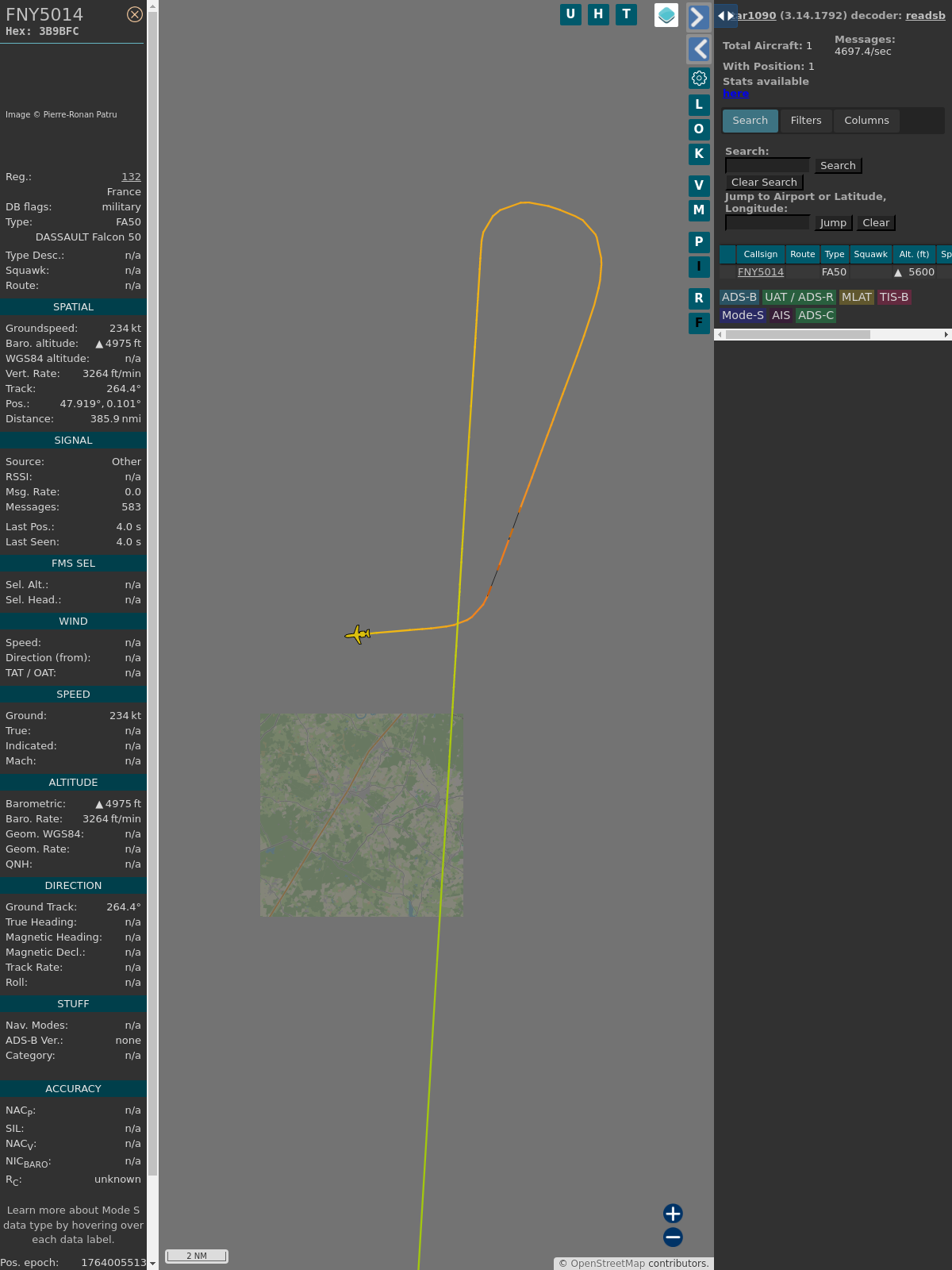Viewport: 952px width, 1270px height.
Task: Click the info panel scroll up arrow
Action: coord(152,5)
